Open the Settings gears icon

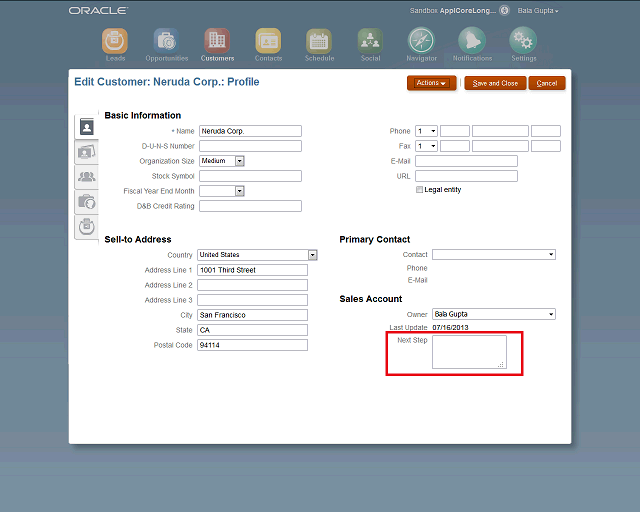coord(523,40)
